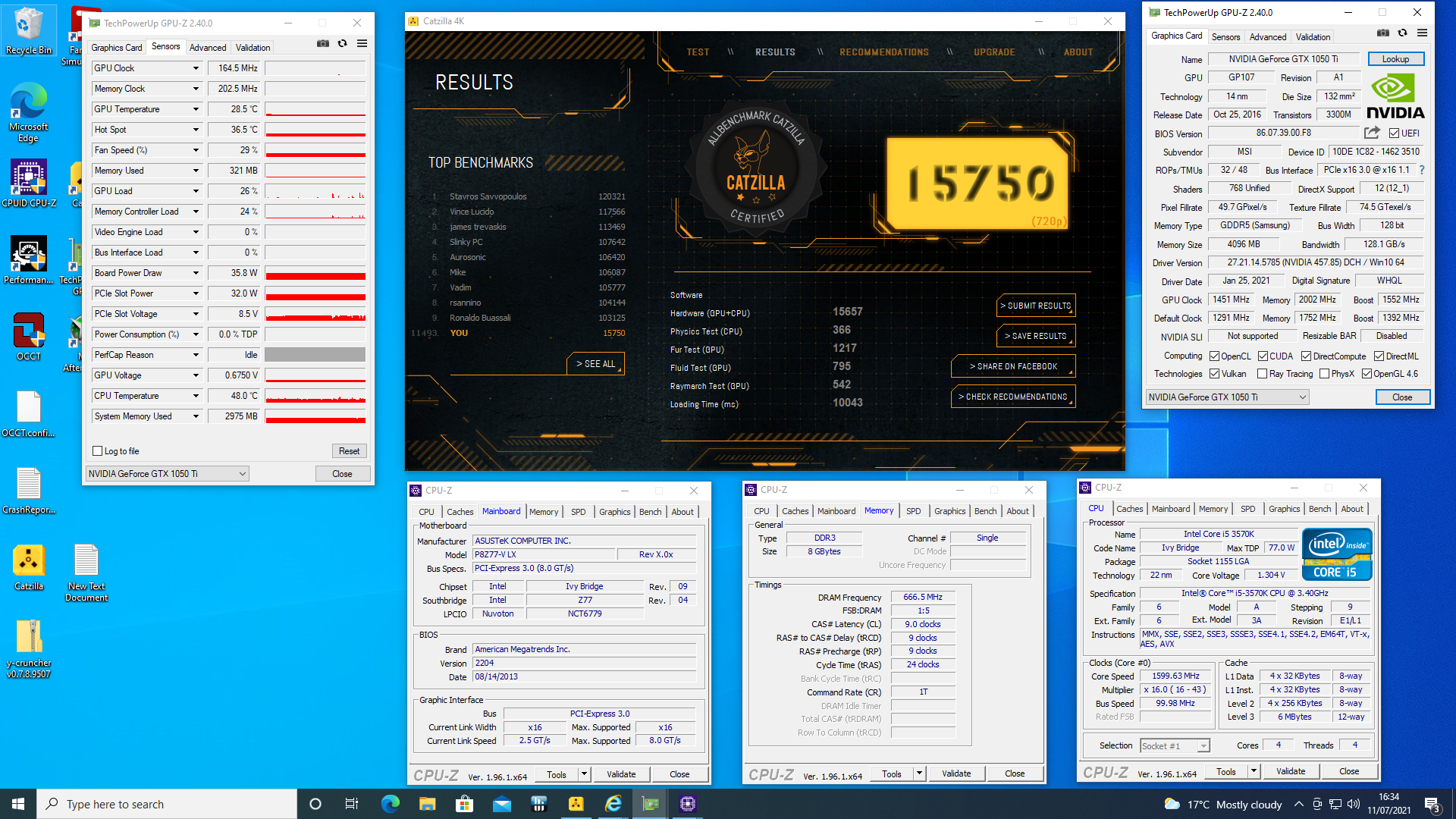Toggle DirectML checkbox

[x=1379, y=356]
